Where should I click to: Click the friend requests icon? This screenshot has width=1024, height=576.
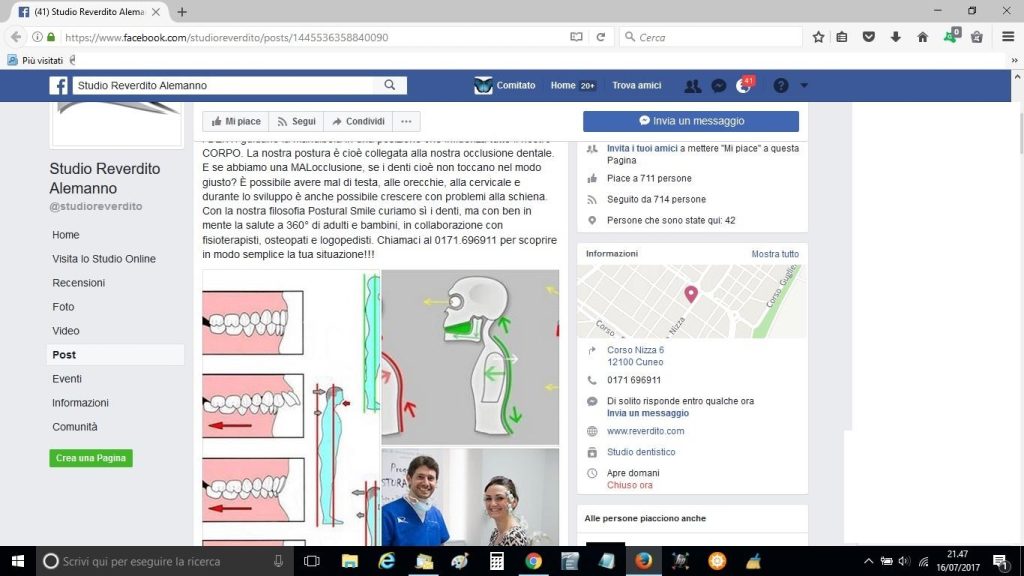click(x=692, y=86)
